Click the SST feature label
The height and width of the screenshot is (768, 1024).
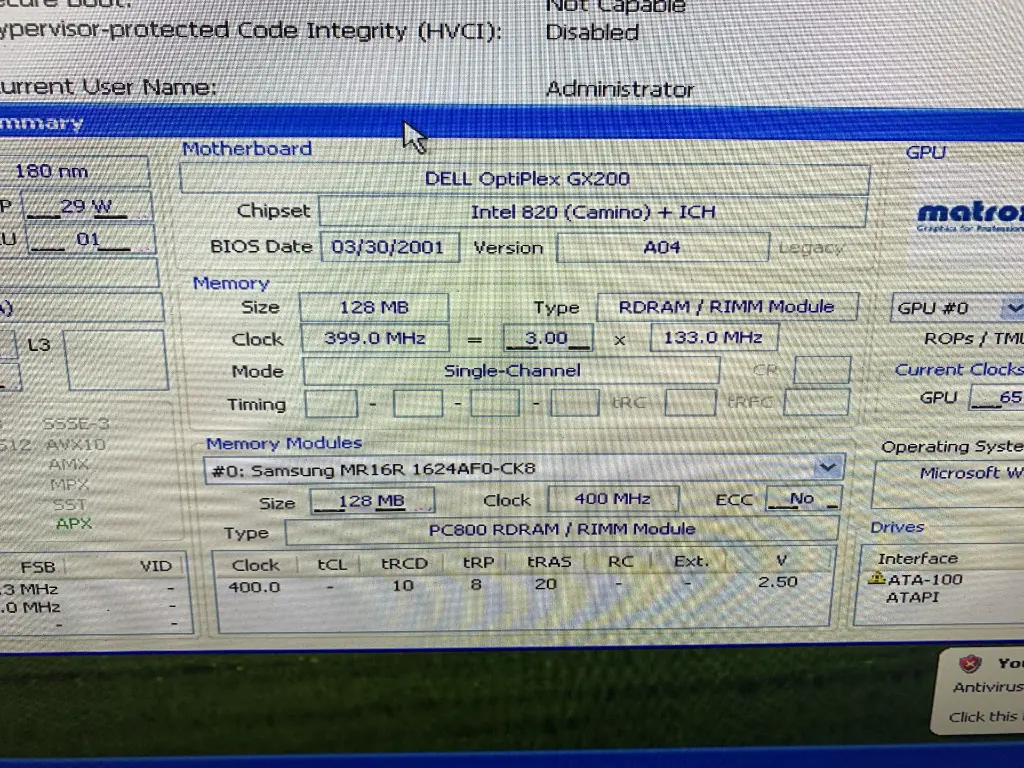click(x=69, y=504)
